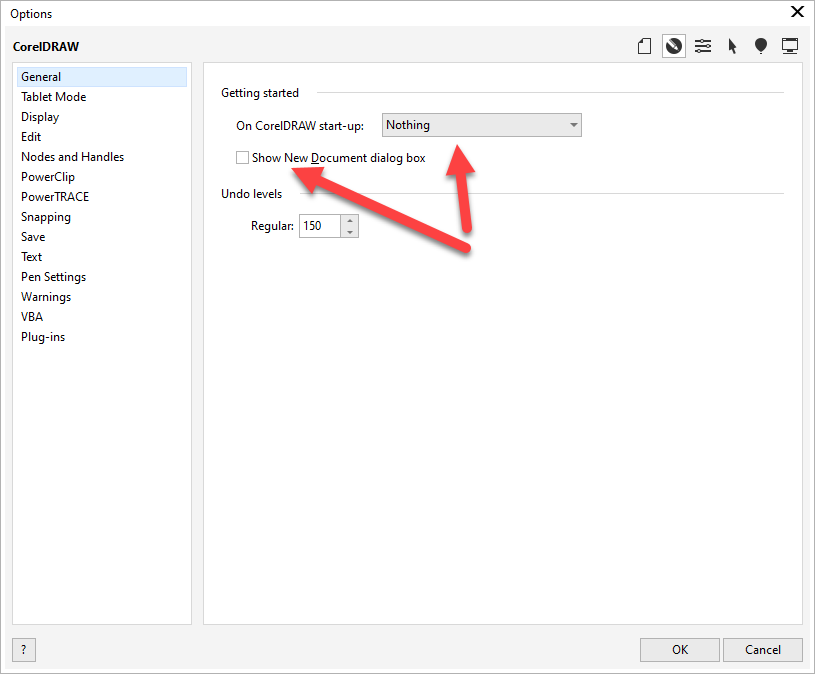Screen dimensions: 815x674
Task: Open PowerTRACE settings
Action: point(102,197)
